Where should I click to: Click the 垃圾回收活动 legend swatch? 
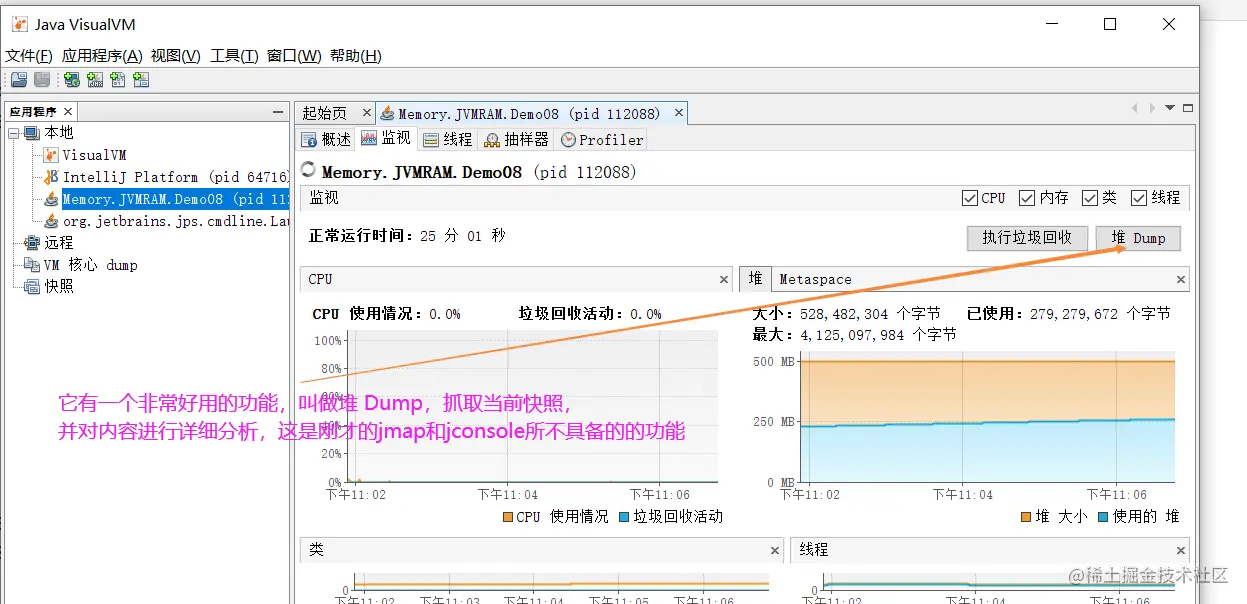[624, 517]
